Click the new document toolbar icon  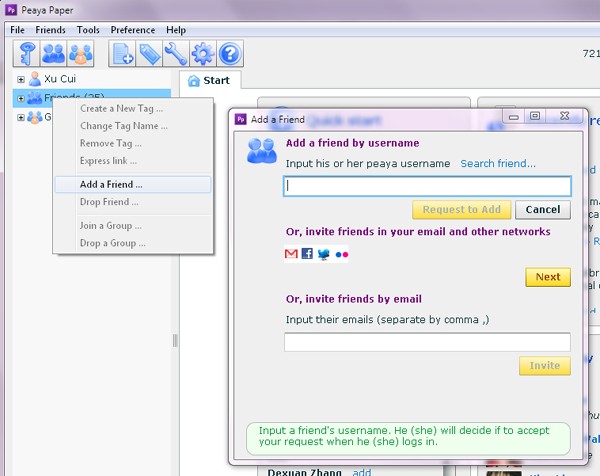[x=122, y=54]
